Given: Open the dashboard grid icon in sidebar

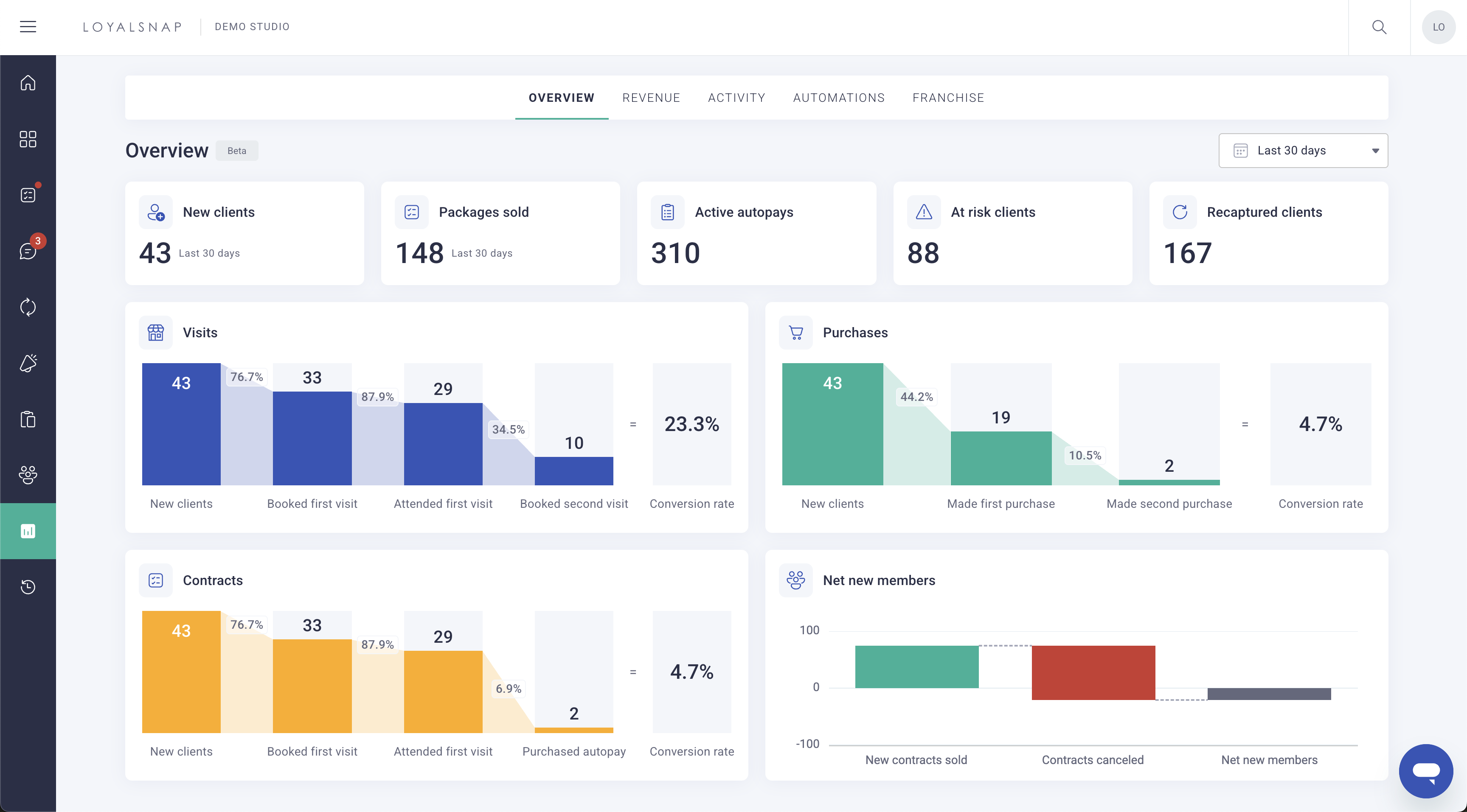Looking at the screenshot, I should pos(28,140).
